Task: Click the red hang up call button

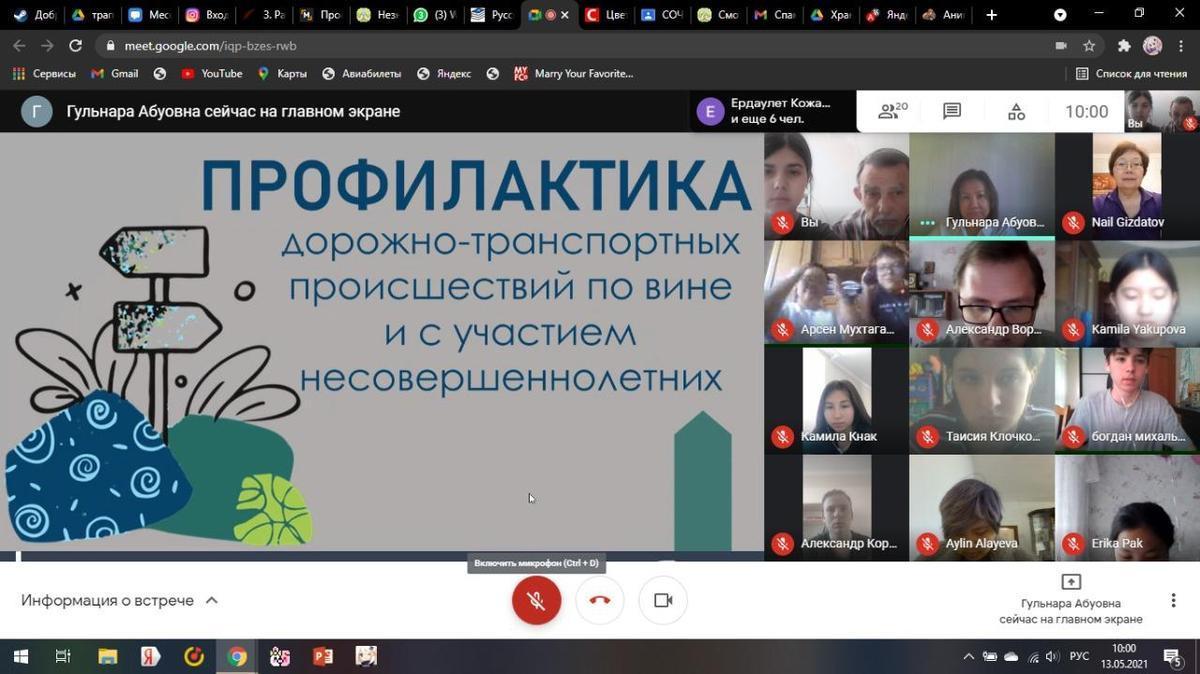Action: coord(600,600)
